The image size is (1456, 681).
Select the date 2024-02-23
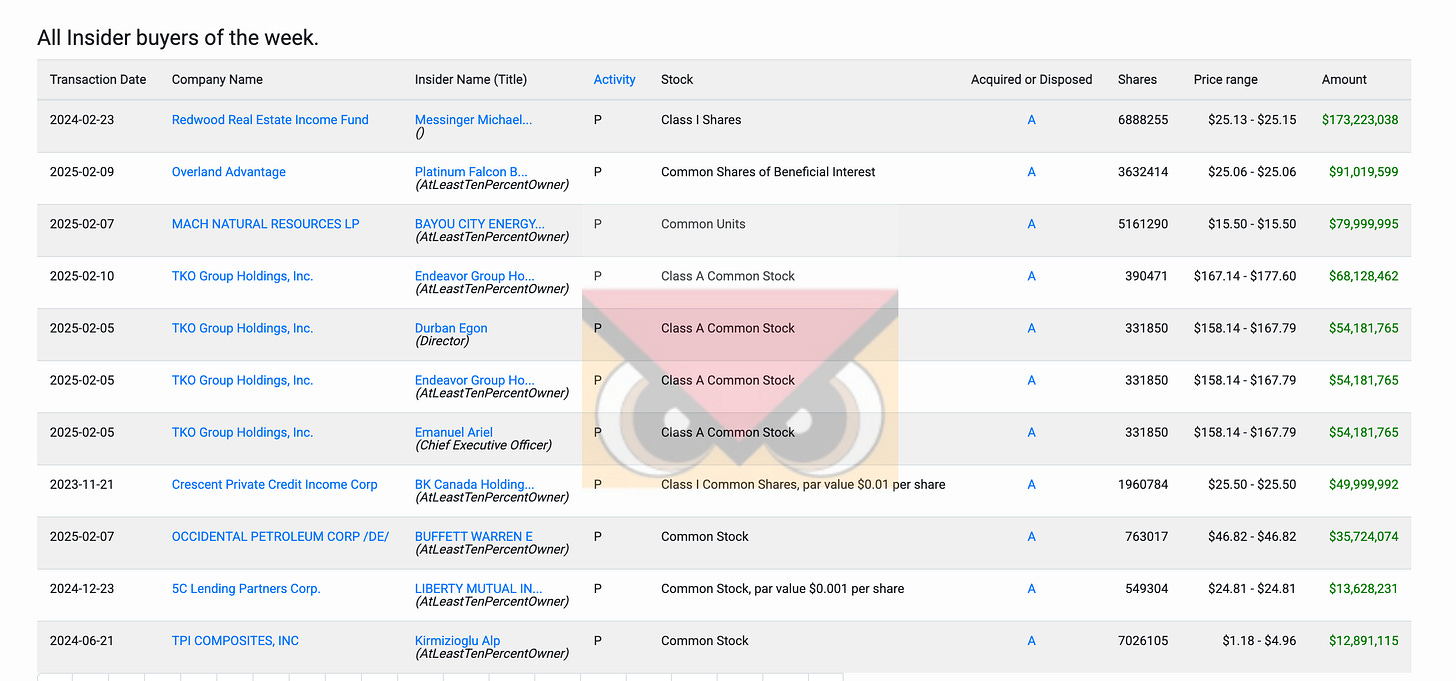coord(82,119)
